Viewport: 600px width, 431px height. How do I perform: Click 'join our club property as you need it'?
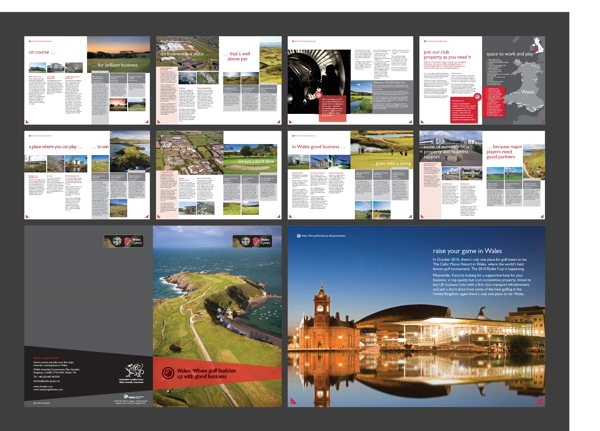click(447, 54)
